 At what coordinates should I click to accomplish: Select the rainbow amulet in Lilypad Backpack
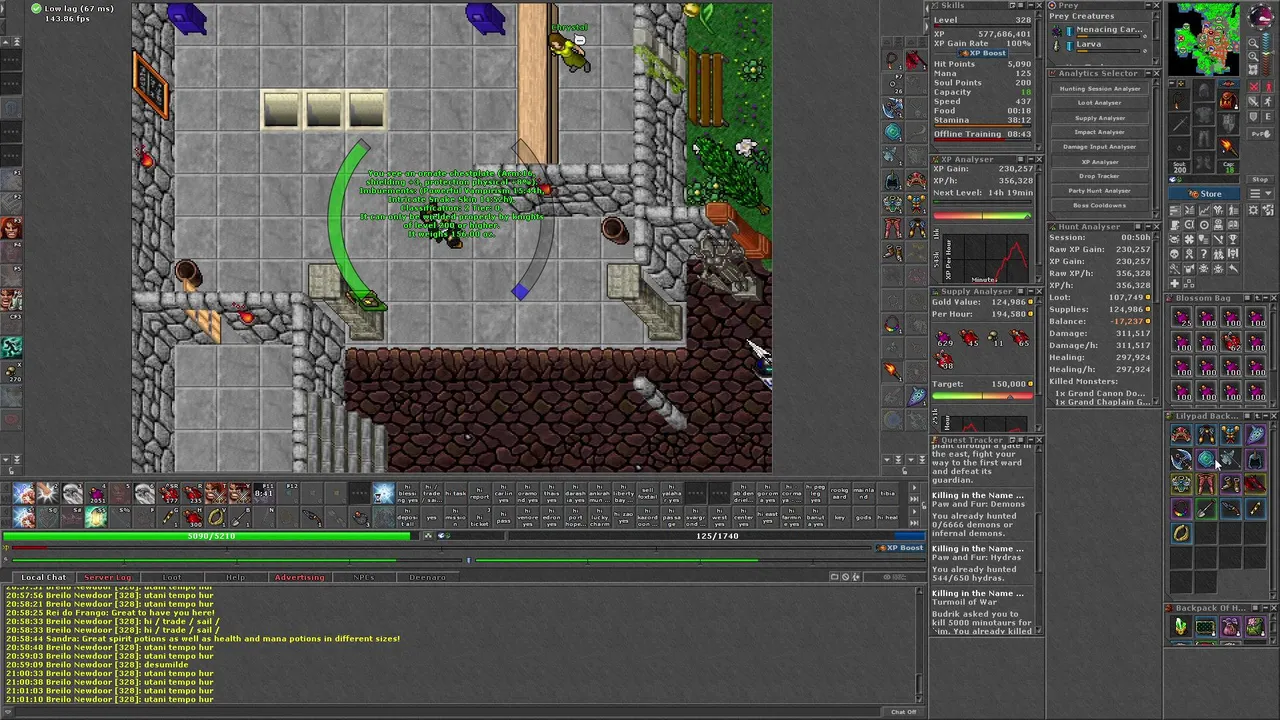coord(1182,508)
